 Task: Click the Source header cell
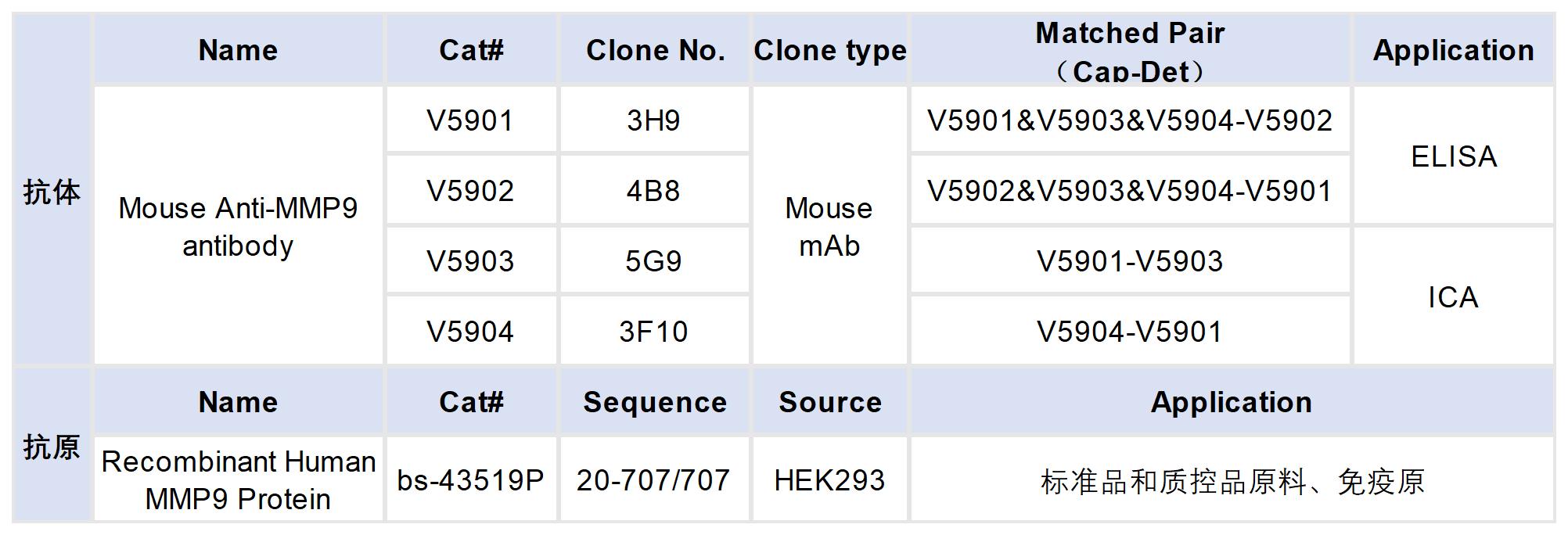coord(829,402)
